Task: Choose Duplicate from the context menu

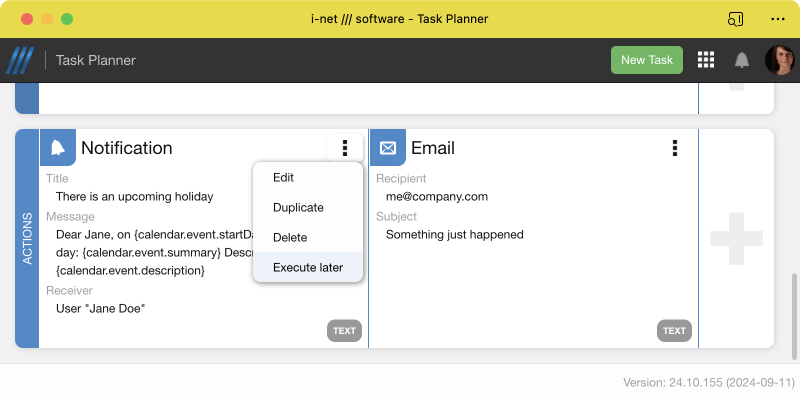Action: coord(298,207)
